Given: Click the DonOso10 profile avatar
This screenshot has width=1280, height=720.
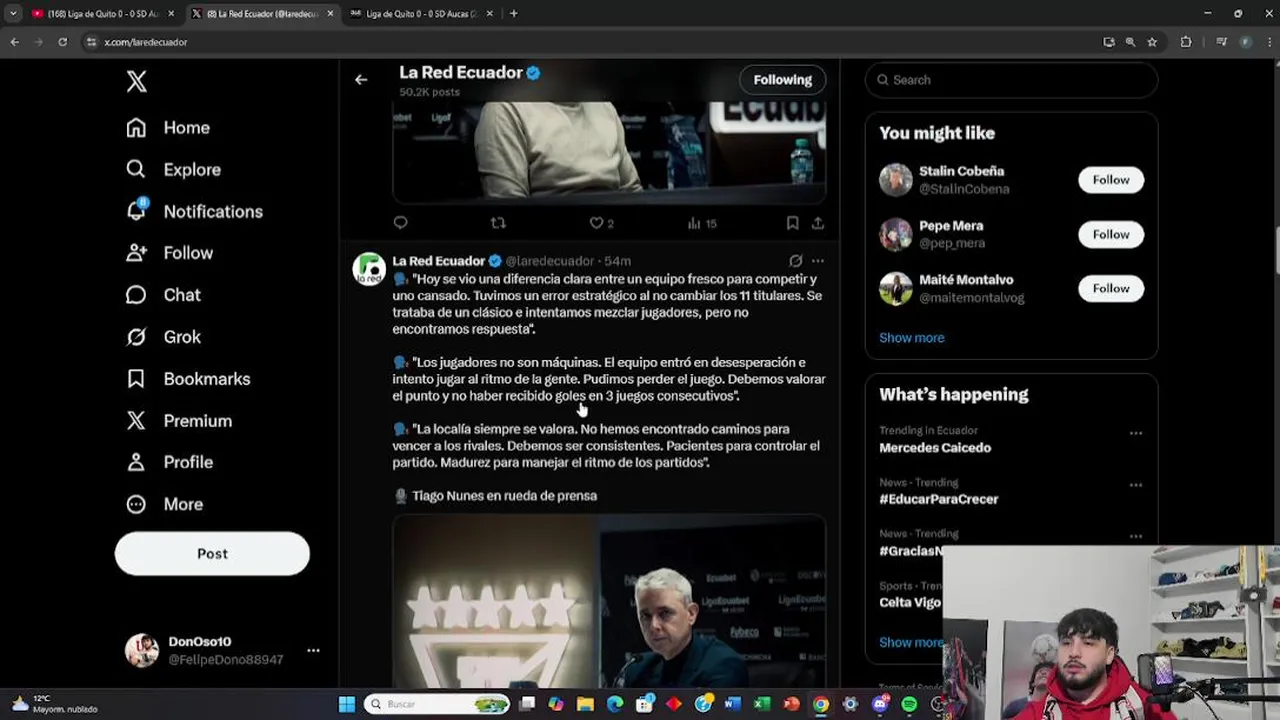Looking at the screenshot, I should coord(142,650).
